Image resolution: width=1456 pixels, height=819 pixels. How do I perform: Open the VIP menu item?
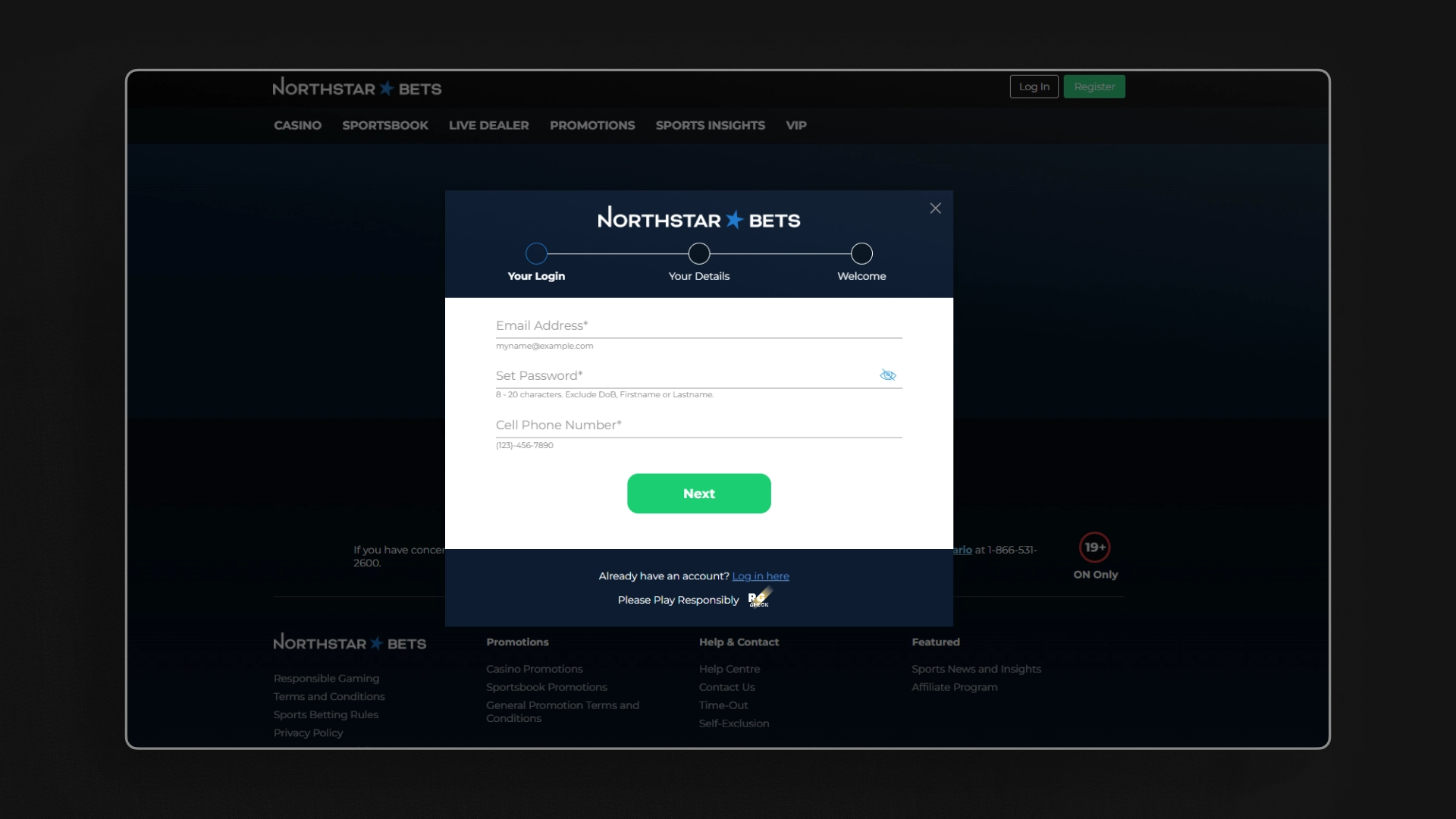[796, 125]
